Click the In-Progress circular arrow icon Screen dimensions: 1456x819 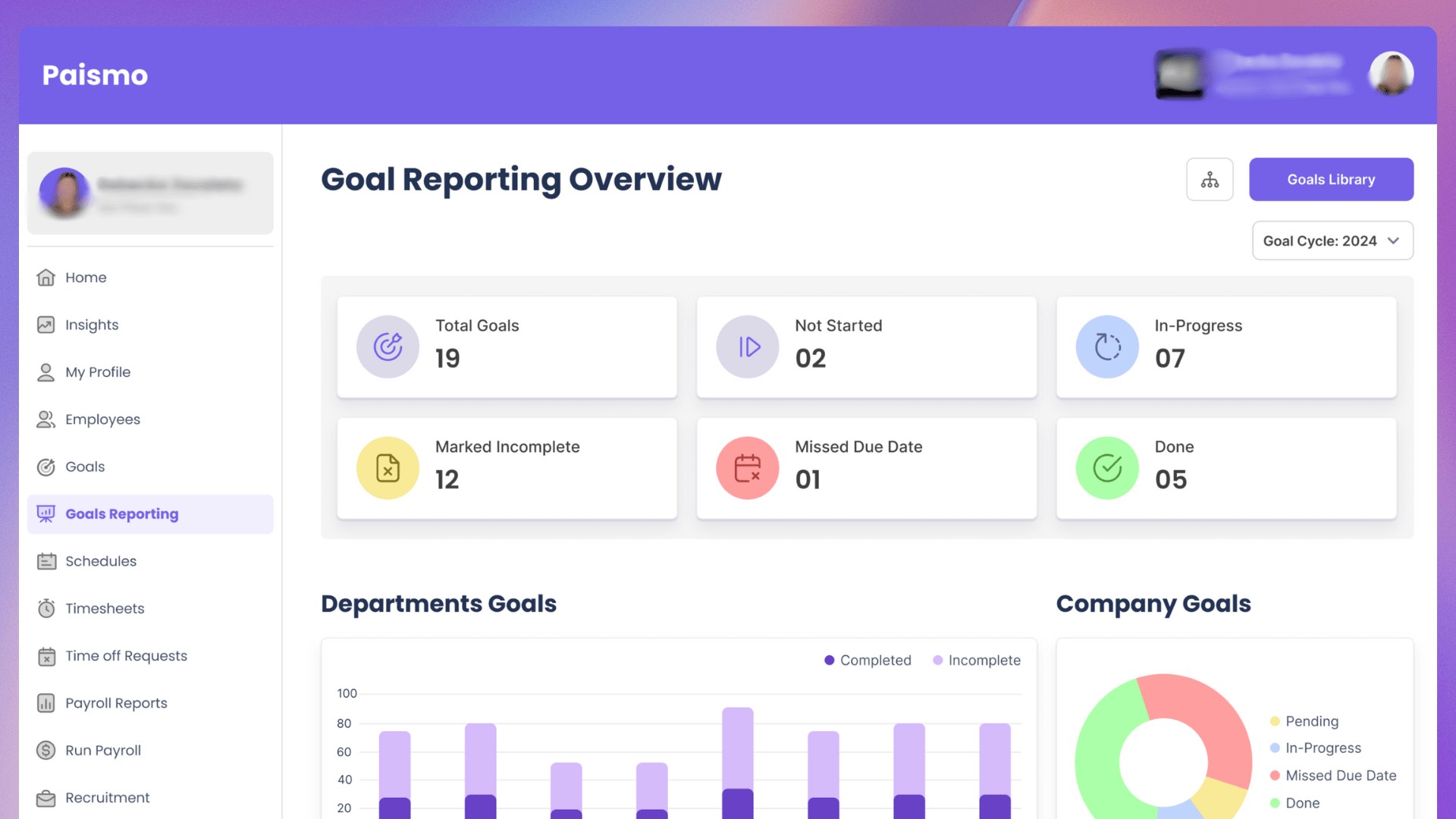point(1106,347)
